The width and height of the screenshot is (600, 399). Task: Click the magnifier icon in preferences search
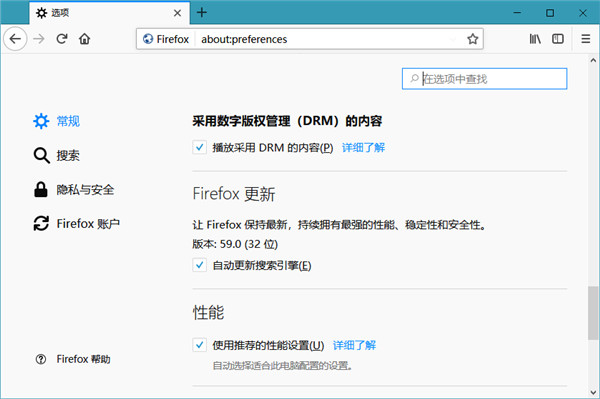[414, 79]
